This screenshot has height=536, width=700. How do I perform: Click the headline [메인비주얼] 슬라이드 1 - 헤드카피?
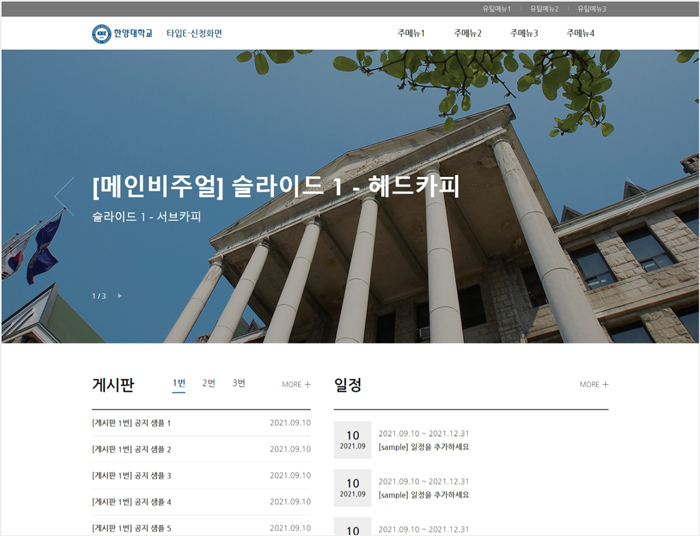tap(276, 187)
